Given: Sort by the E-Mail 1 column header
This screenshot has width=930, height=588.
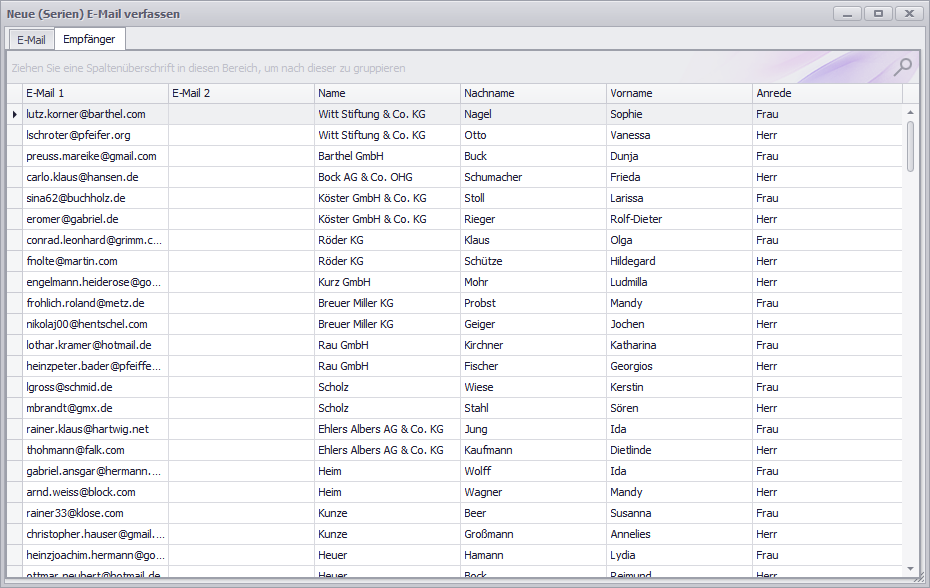Looking at the screenshot, I should coord(95,93).
